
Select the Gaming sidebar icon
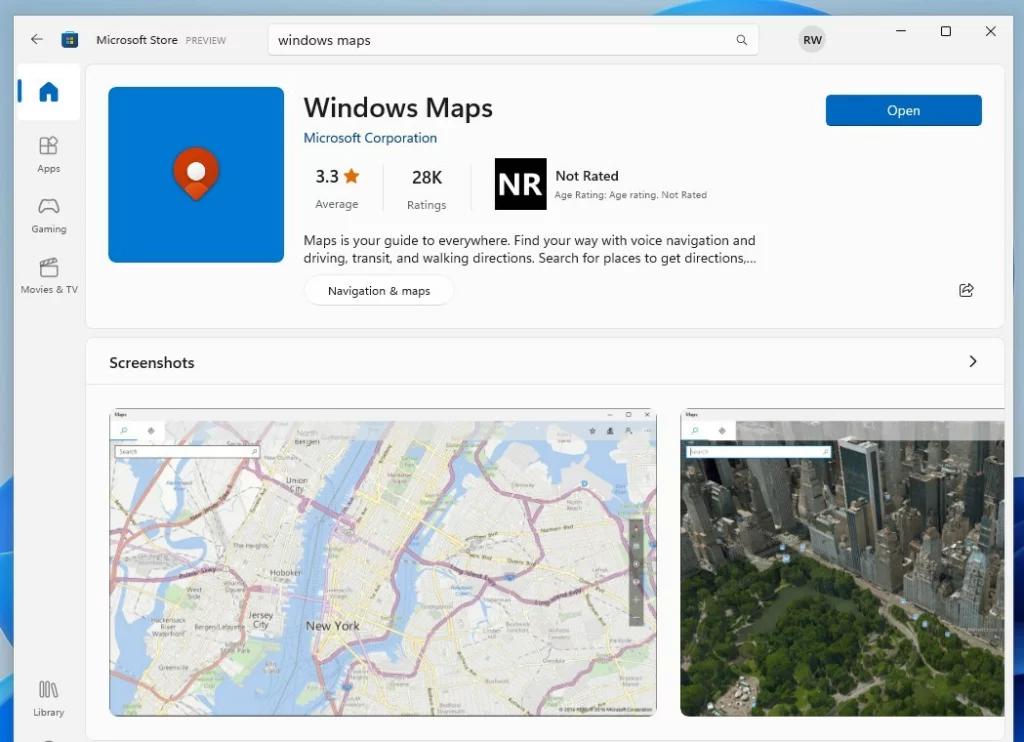[x=48, y=215]
